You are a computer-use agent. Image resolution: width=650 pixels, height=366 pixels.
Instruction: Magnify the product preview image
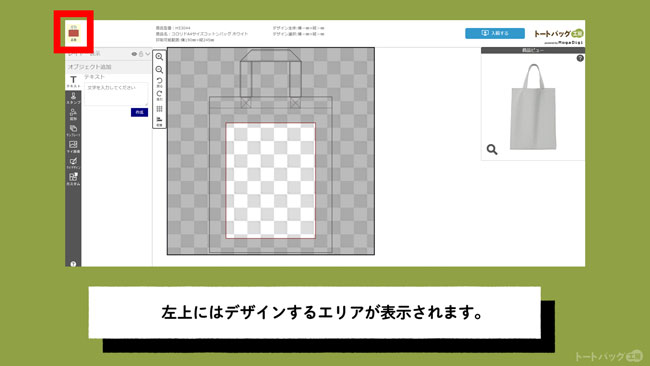pyautogui.click(x=492, y=149)
